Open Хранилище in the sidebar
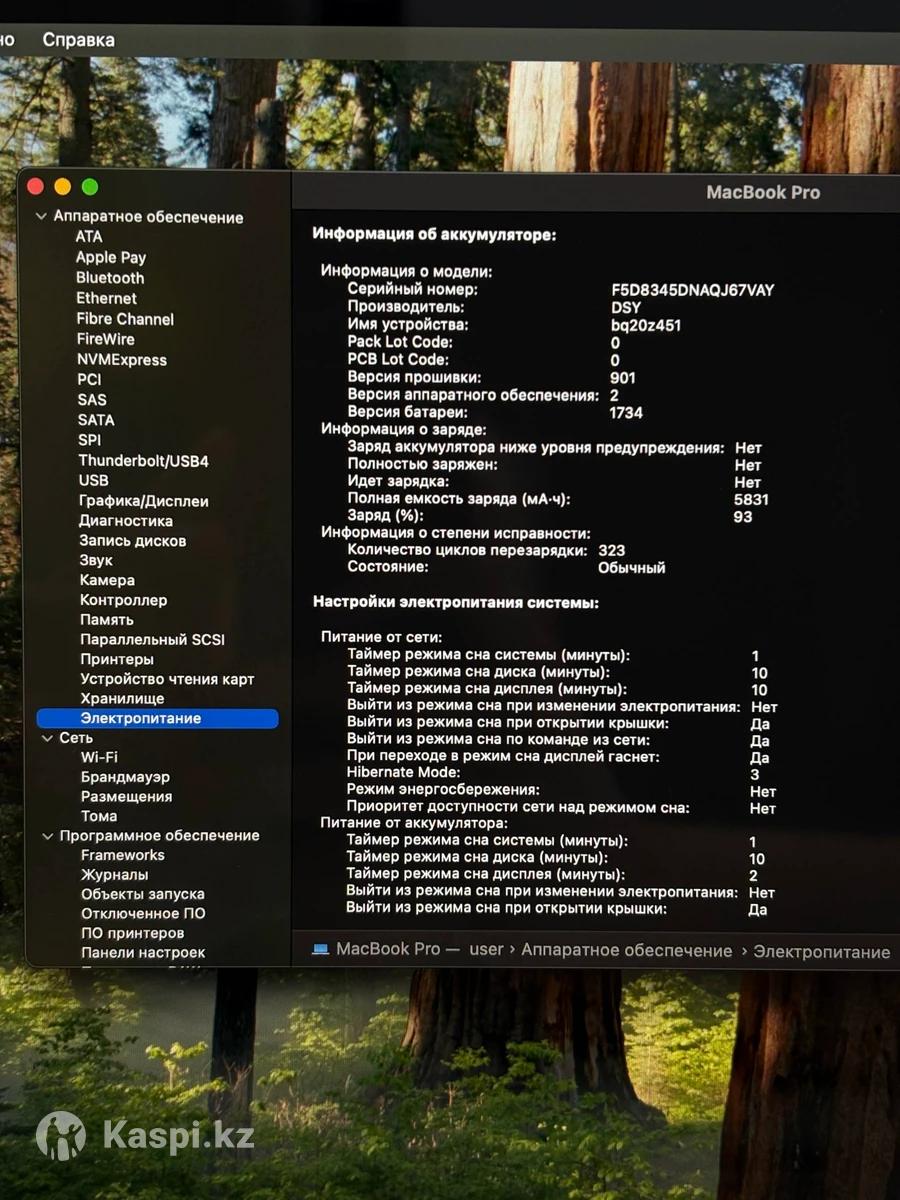Screen dimensions: 900x1200 [x=122, y=698]
